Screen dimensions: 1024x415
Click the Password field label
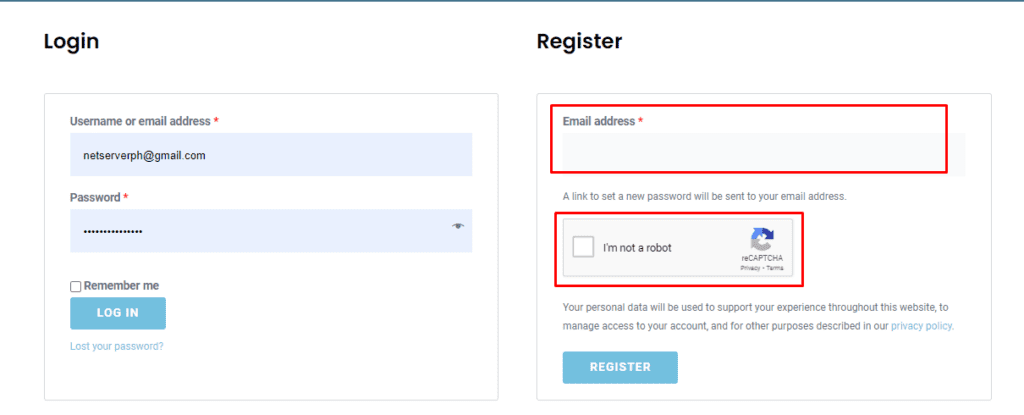[x=95, y=197]
